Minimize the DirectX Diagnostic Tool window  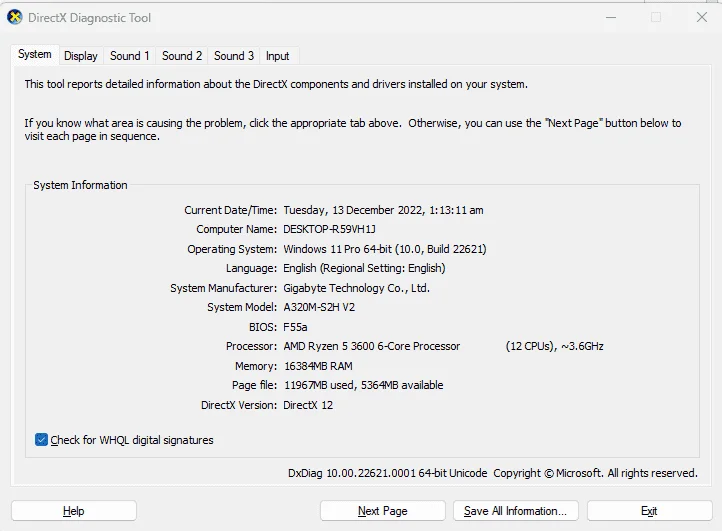611,18
